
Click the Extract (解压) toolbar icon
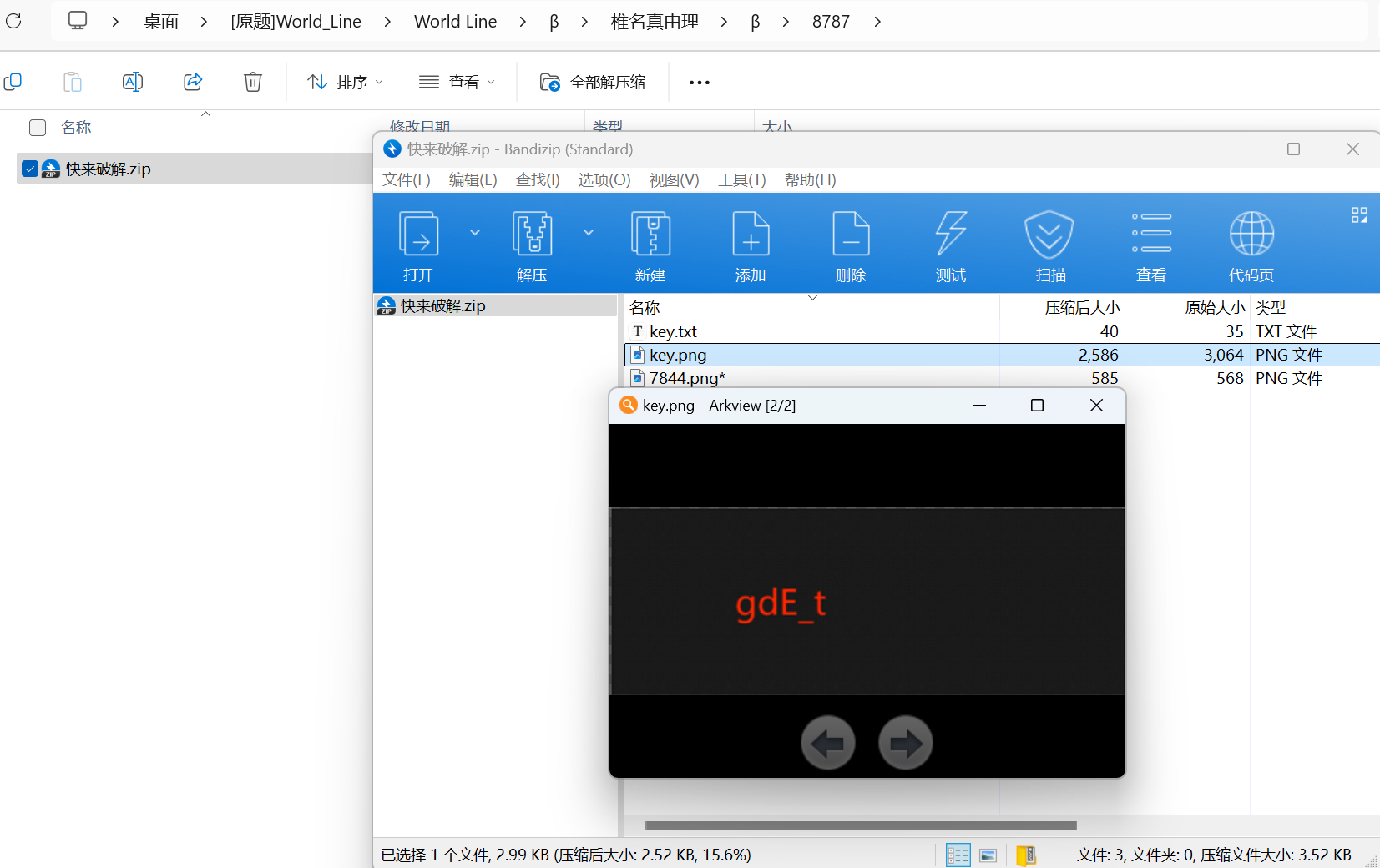point(532,234)
